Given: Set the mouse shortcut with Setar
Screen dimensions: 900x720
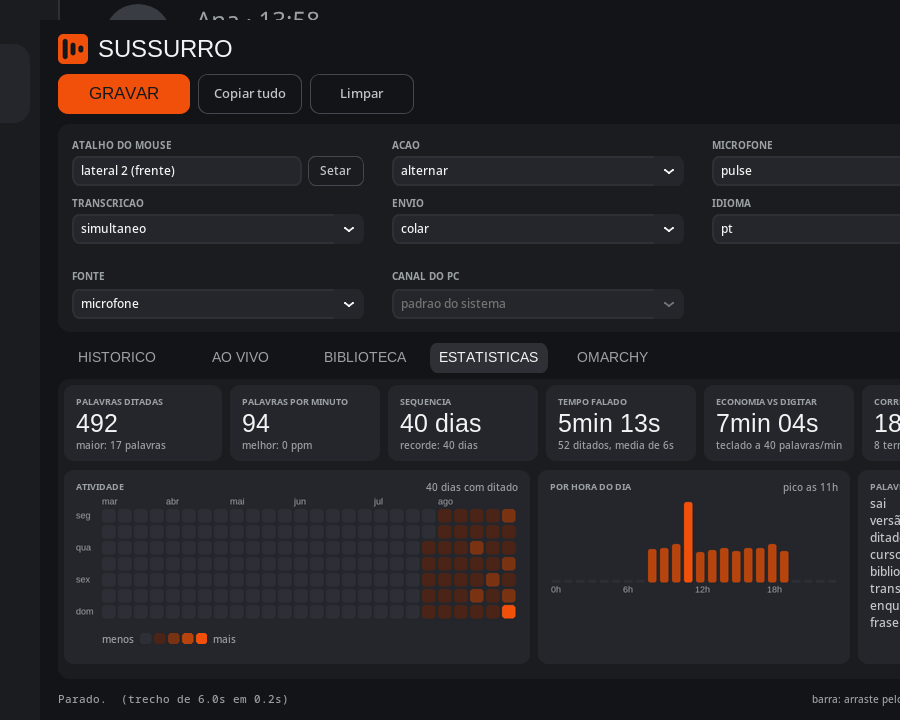Looking at the screenshot, I should [336, 171].
